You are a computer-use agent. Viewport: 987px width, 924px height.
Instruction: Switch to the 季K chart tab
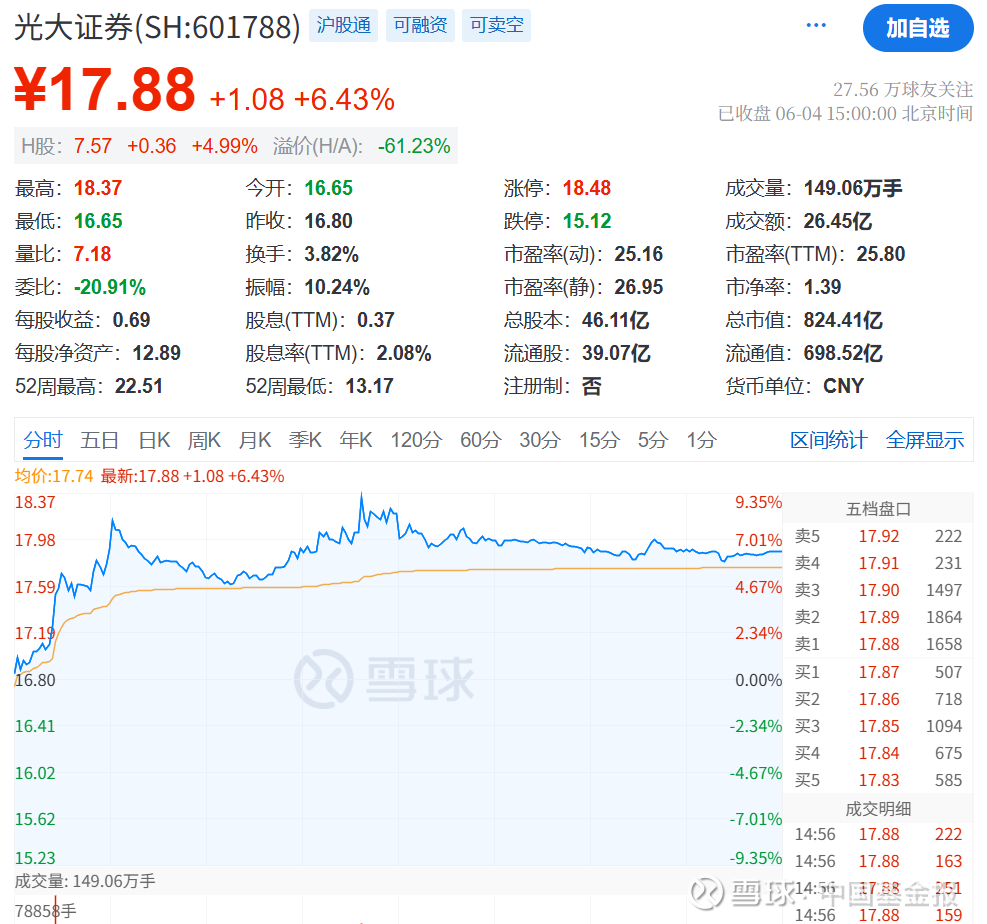[x=305, y=439]
